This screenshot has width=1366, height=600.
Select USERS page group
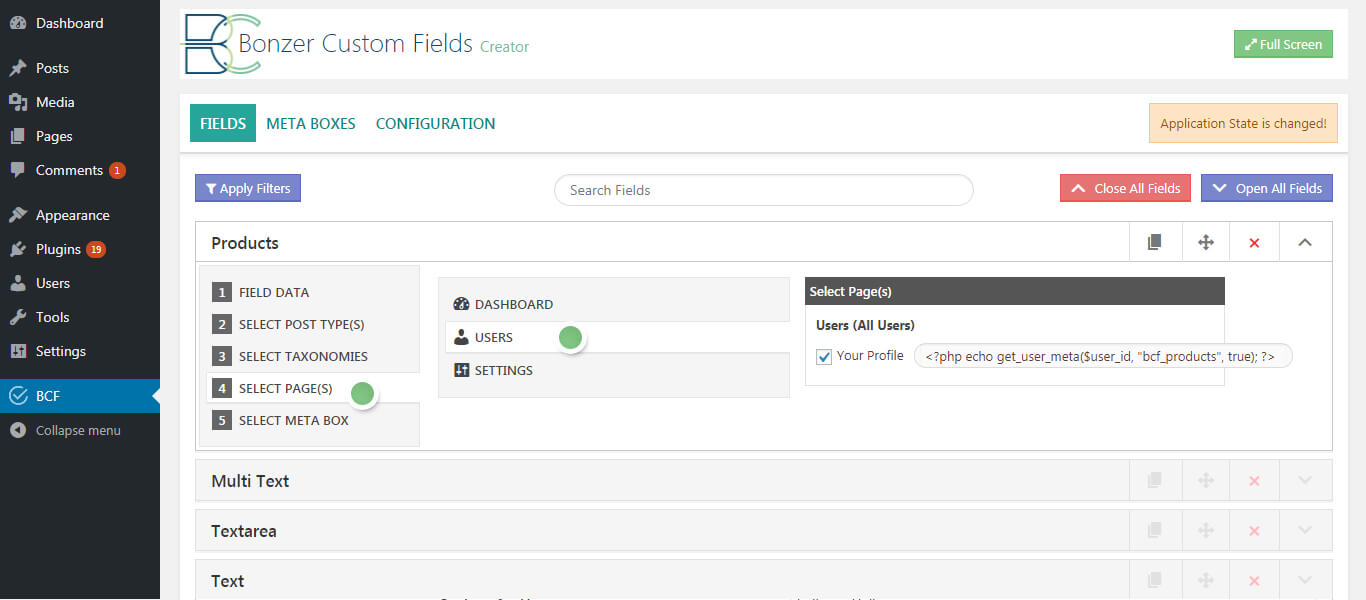[x=616, y=337]
